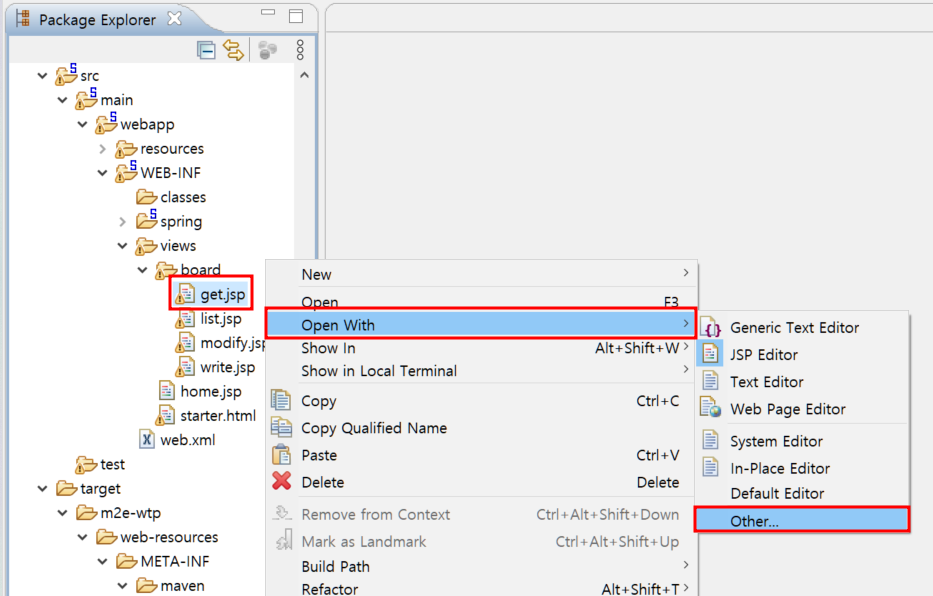Viewport: 933px width, 596px height.
Task: Collapse the web-resources folder
Action: pos(83,537)
